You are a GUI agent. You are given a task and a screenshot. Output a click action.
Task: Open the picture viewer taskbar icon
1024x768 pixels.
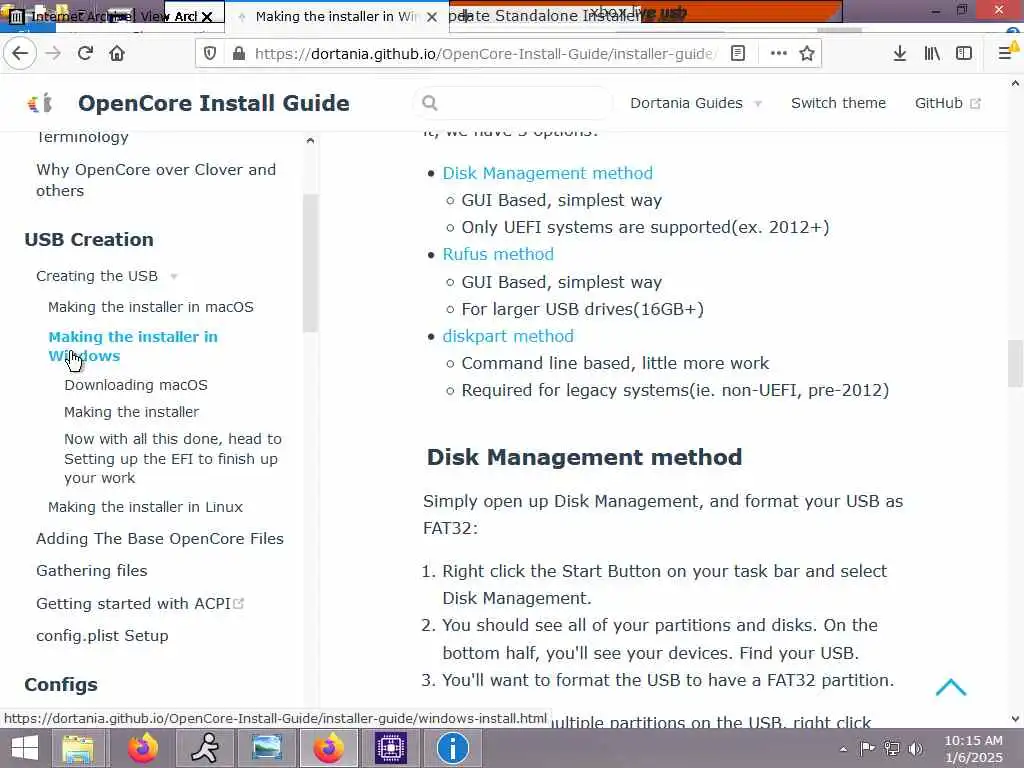[266, 748]
